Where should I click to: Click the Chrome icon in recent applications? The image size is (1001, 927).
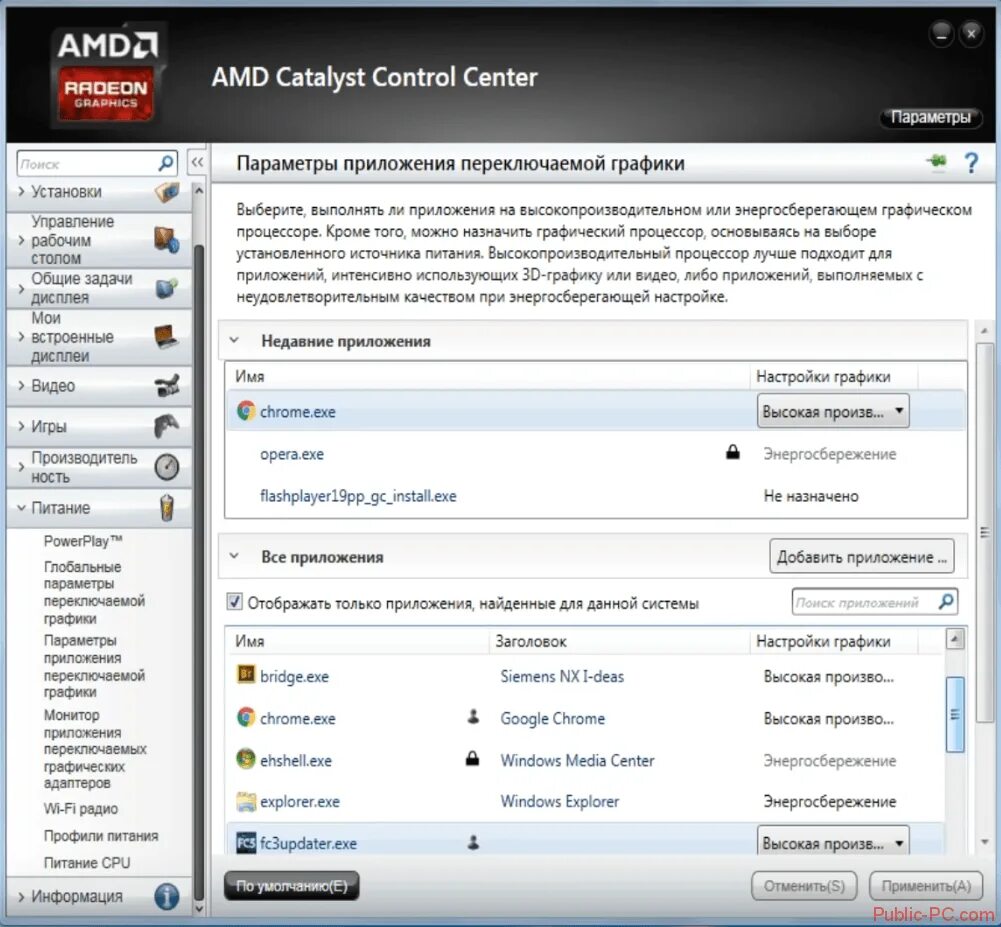pos(246,411)
